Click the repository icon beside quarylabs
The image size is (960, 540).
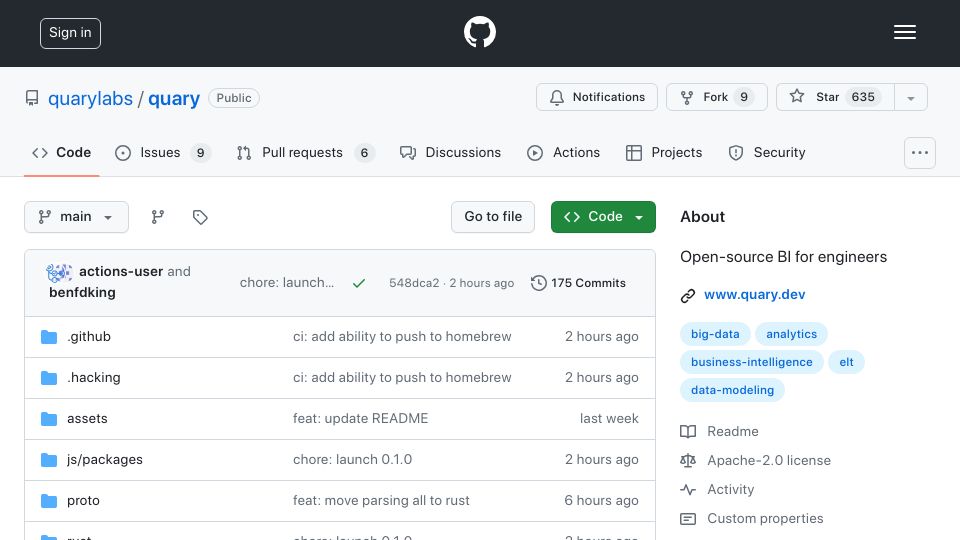32,98
